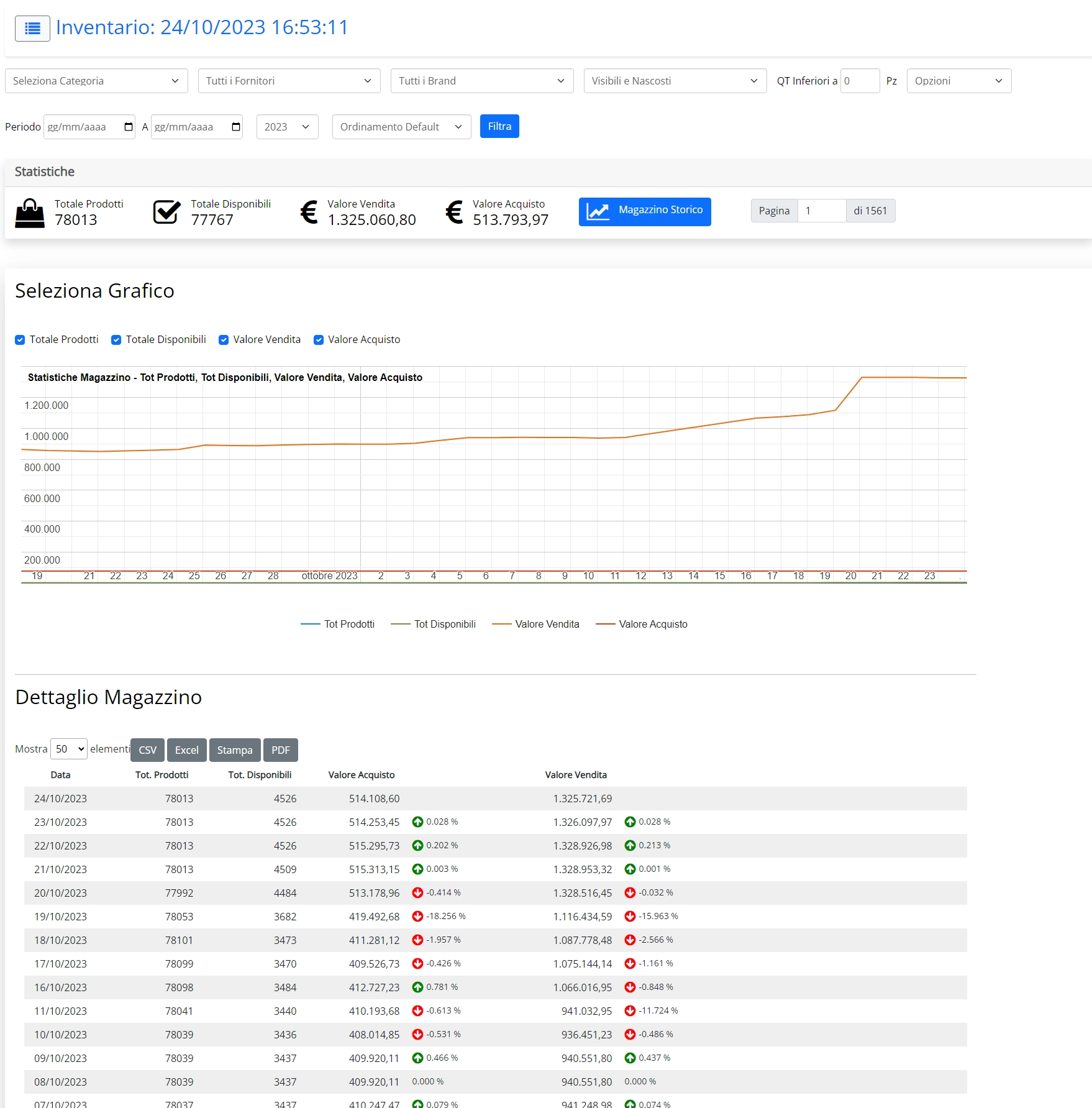This screenshot has width=1092, height=1108.
Task: Click green up arrow next to 0.028 % on 23/10/2023 Valore Acquisto
Action: coord(417,822)
